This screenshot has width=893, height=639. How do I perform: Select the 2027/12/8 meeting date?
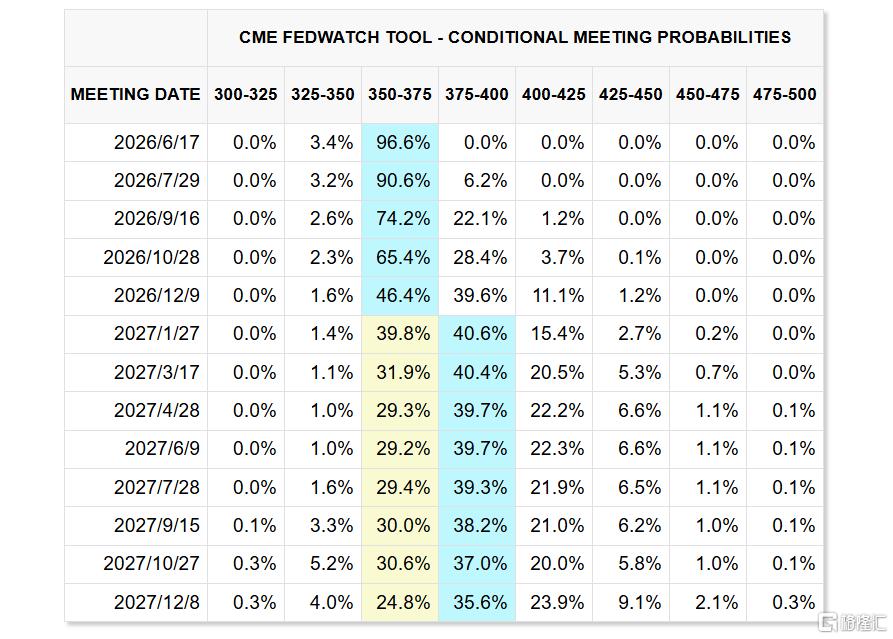(157, 603)
